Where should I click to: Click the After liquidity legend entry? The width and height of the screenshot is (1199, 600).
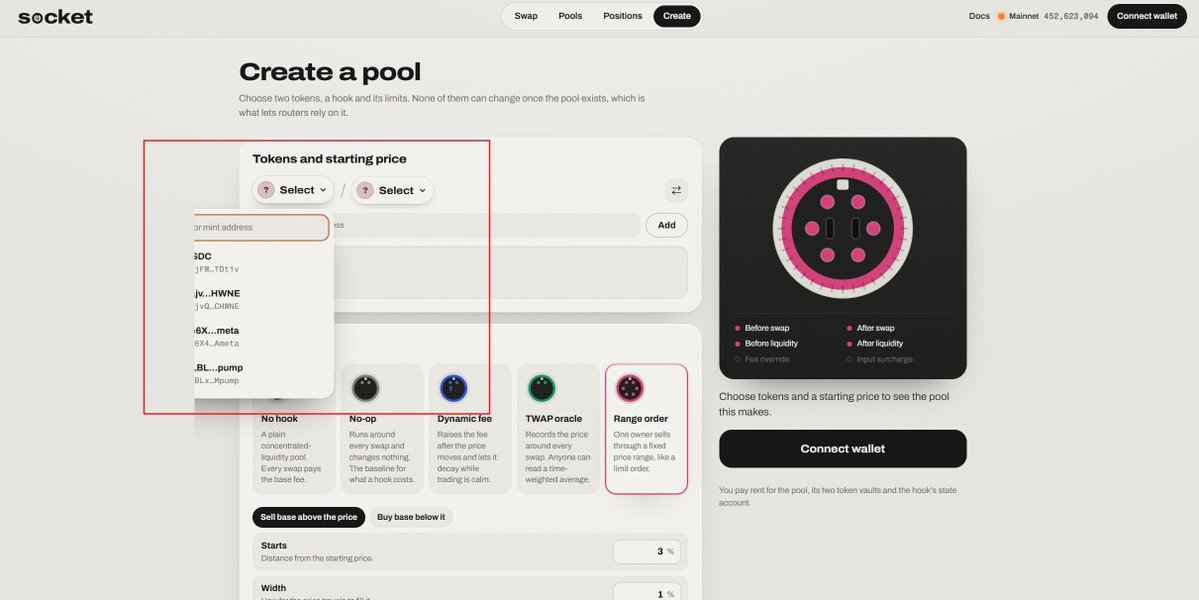tap(875, 344)
